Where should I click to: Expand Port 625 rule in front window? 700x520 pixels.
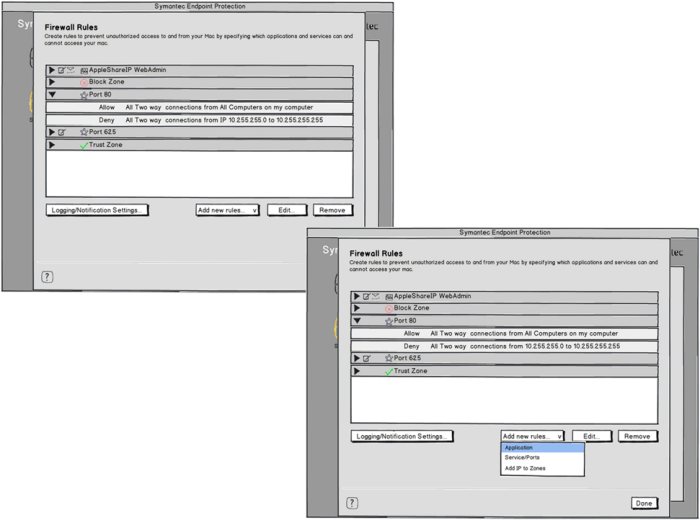pos(357,358)
